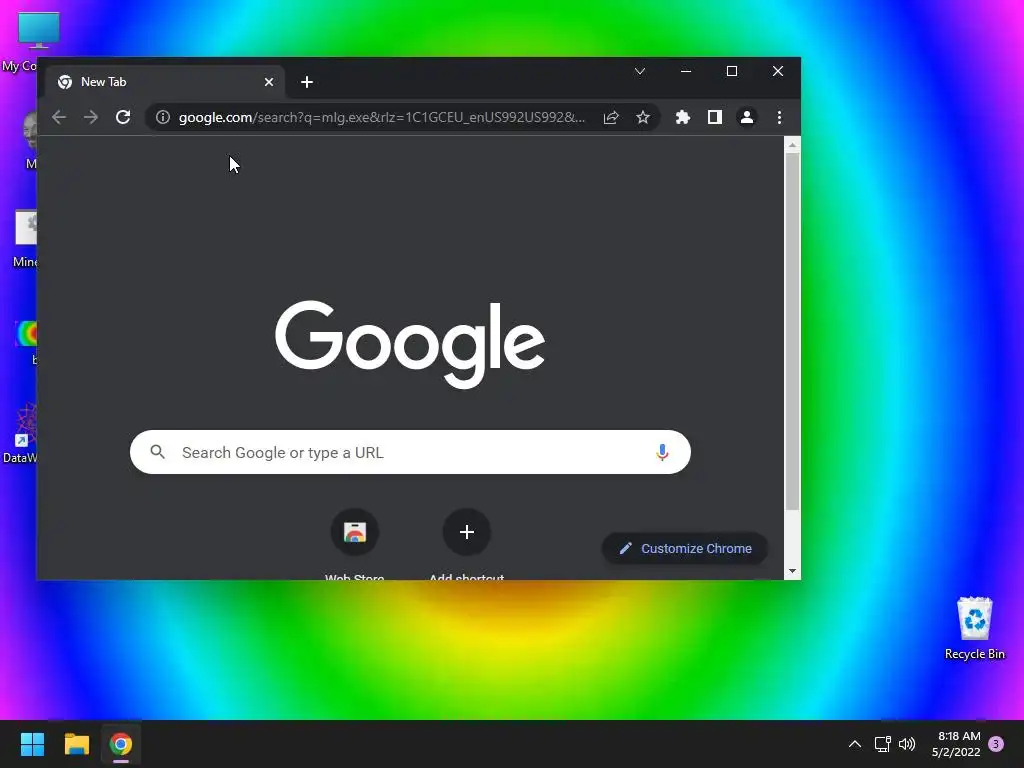The width and height of the screenshot is (1024, 768).
Task: Maximize the Chrome window
Action: [x=732, y=71]
